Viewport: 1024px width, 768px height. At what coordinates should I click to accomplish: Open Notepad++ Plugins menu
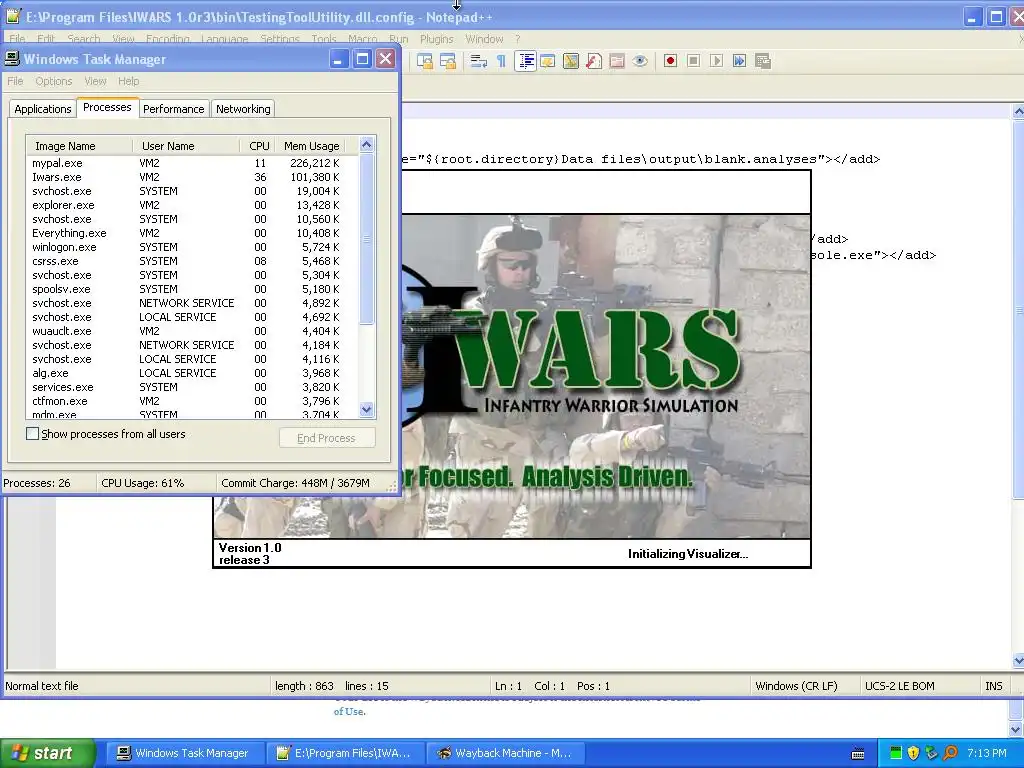[436, 39]
